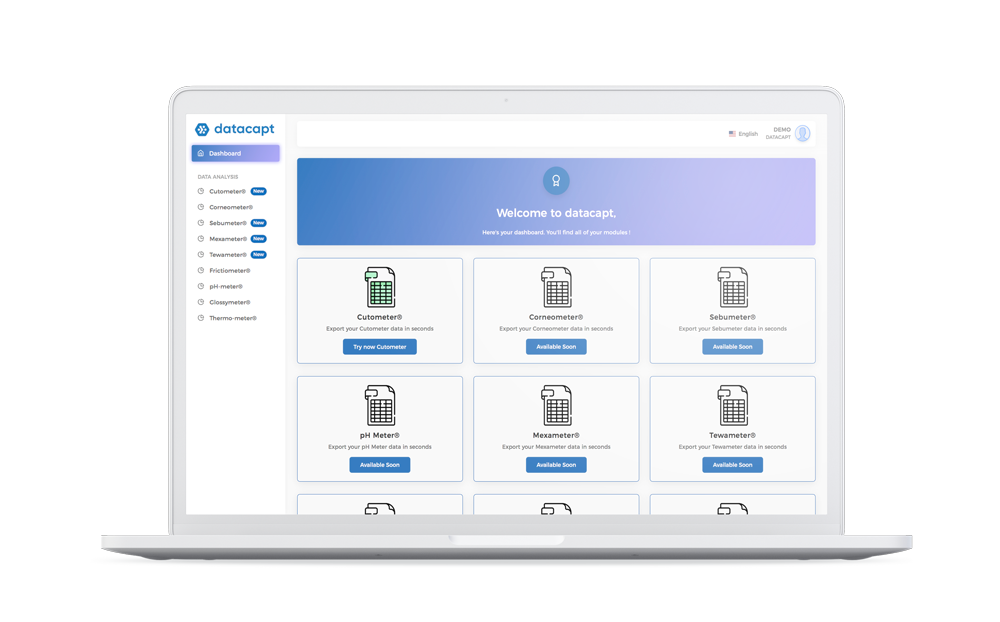The height and width of the screenshot is (622, 1000).
Task: Click the datacapt wordmark text
Action: (244, 129)
